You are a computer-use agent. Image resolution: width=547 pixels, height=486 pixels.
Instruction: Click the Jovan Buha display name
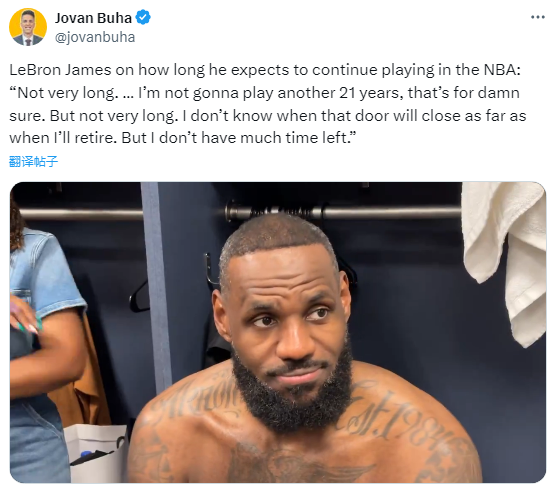click(93, 18)
